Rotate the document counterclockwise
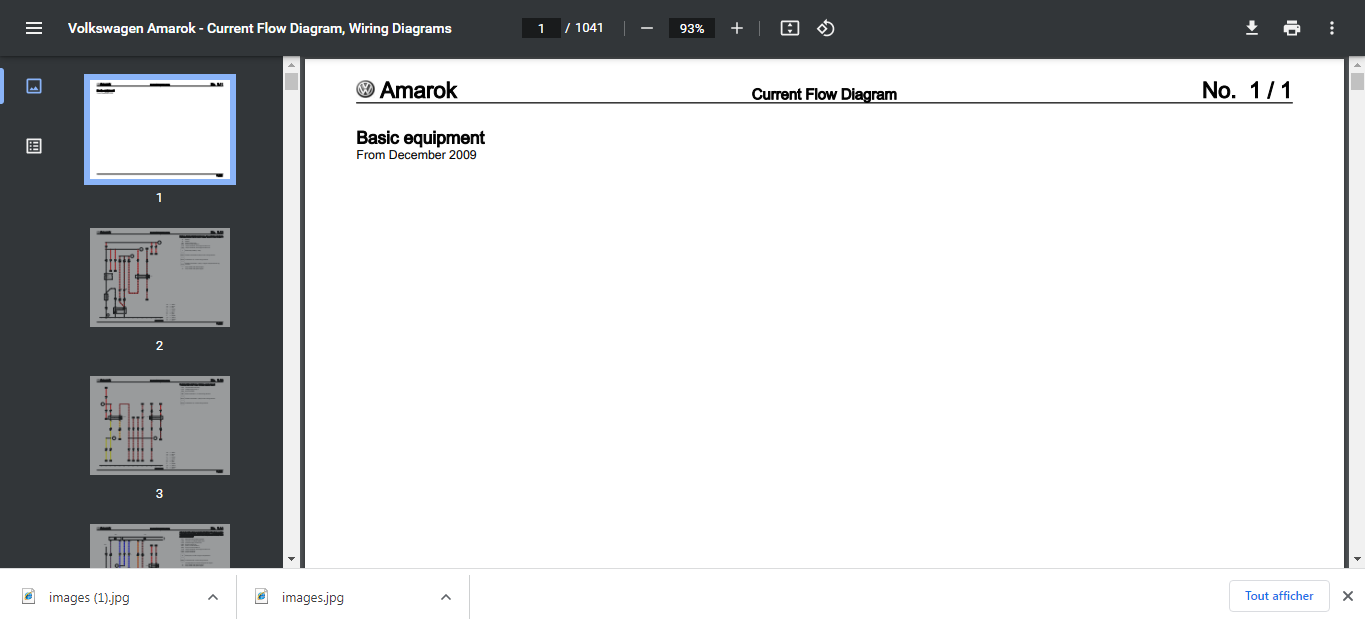The width and height of the screenshot is (1365, 625). click(x=826, y=28)
